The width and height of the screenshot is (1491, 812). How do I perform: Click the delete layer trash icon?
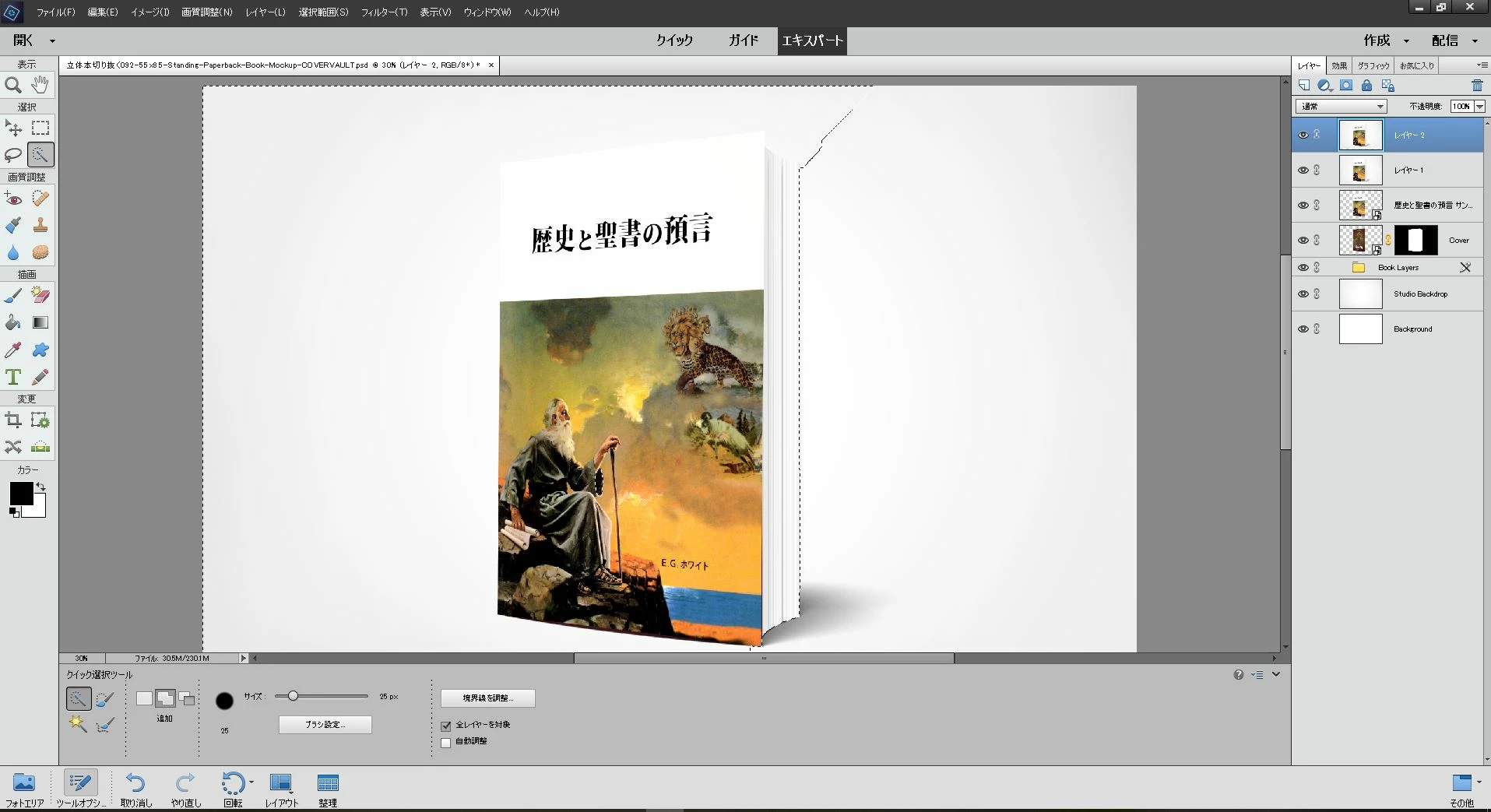pyautogui.click(x=1477, y=86)
